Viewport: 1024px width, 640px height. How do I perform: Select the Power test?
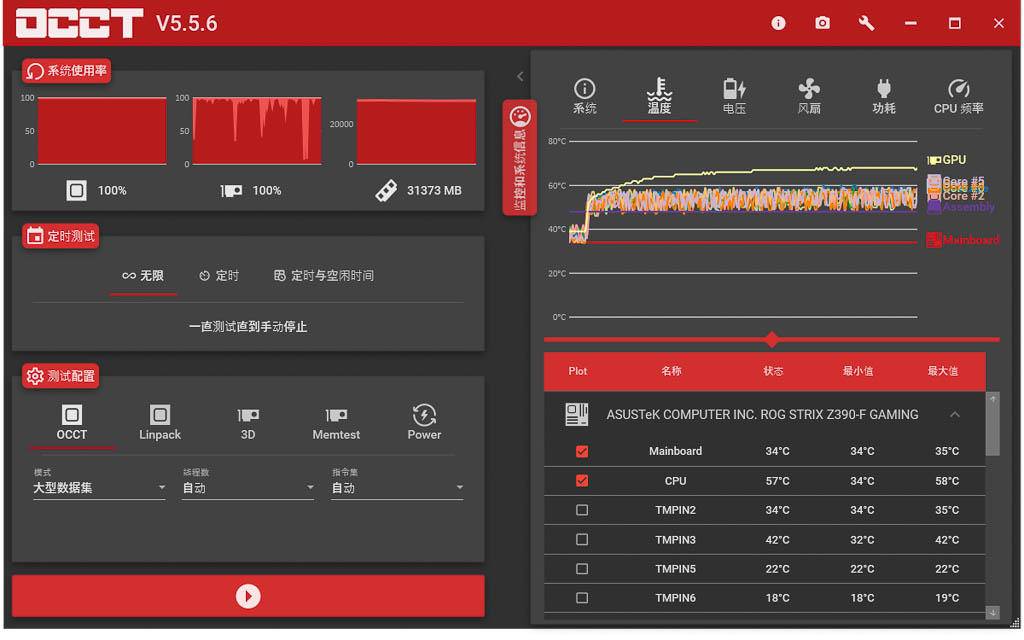[424, 423]
